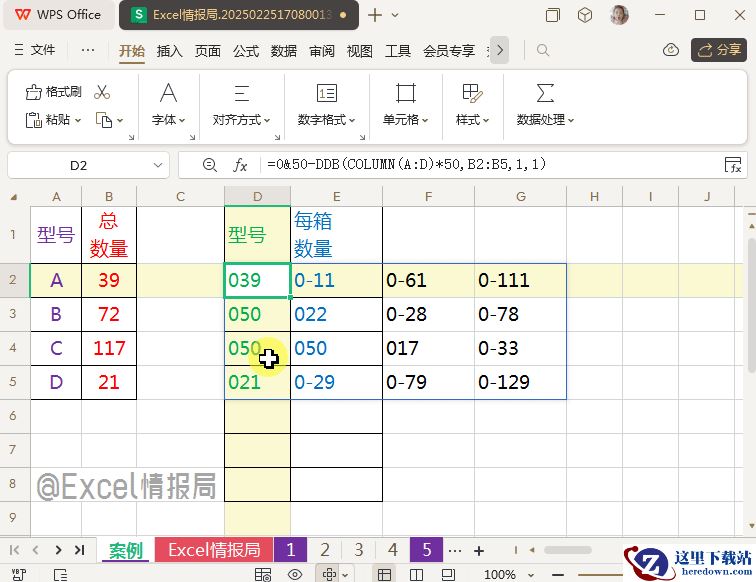Open formula editor icon at formula bar end
The image size is (756, 582).
[x=733, y=165]
